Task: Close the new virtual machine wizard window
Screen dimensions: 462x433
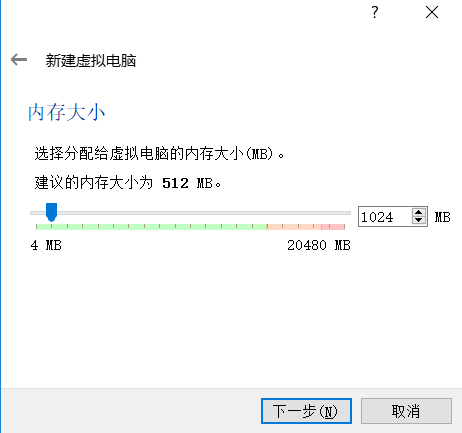Action: 432,12
